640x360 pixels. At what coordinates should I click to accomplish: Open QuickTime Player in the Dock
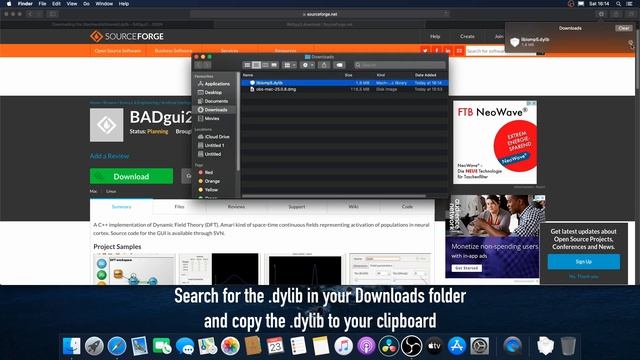click(x=512, y=346)
